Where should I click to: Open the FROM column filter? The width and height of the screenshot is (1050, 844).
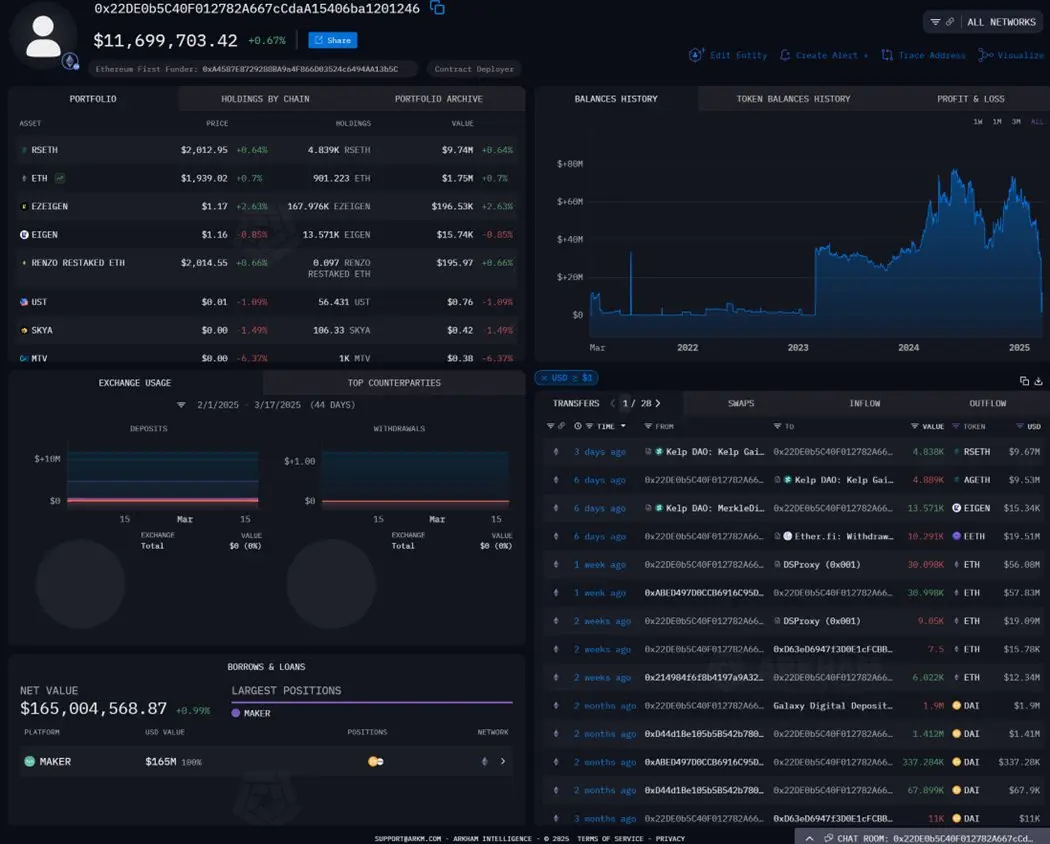pyautogui.click(x=648, y=426)
